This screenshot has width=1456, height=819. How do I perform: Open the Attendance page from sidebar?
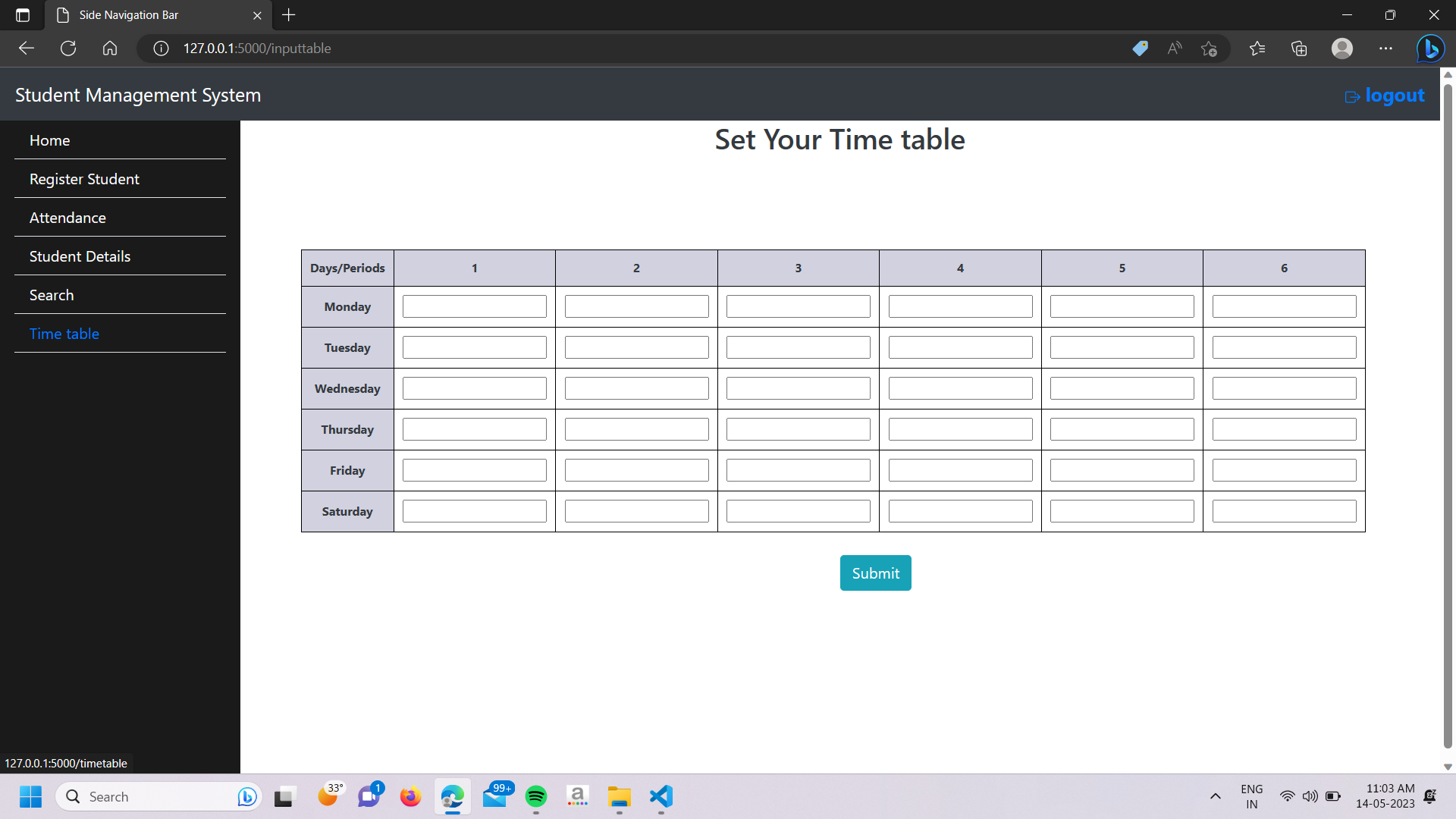[67, 218]
